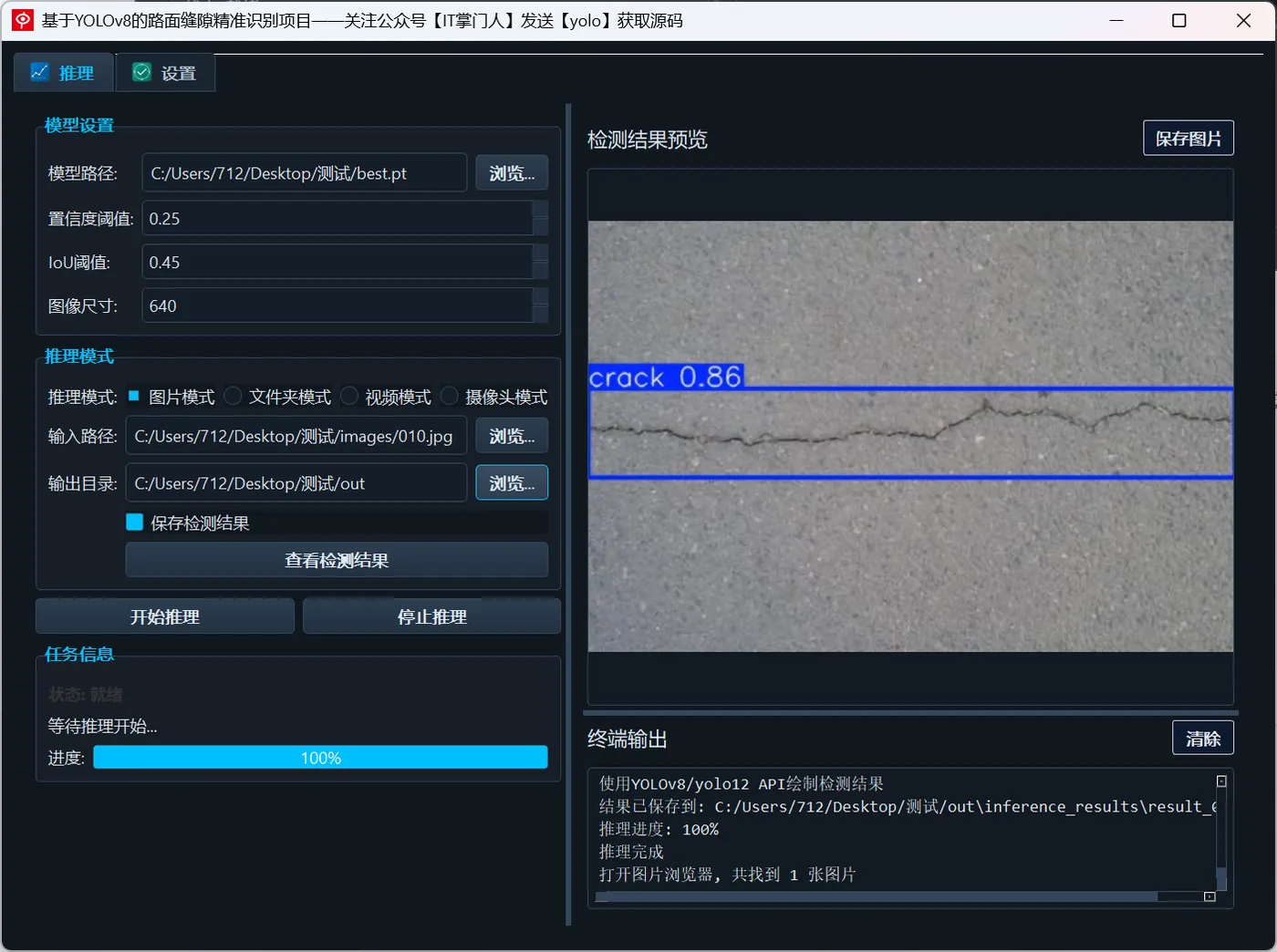
Task: Click the 停止推理 button
Action: tap(431, 616)
